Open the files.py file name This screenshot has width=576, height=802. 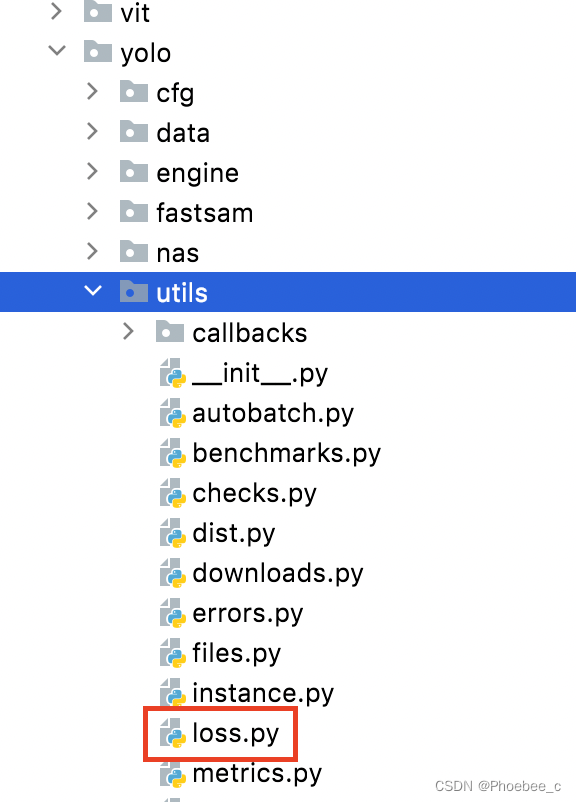237,654
